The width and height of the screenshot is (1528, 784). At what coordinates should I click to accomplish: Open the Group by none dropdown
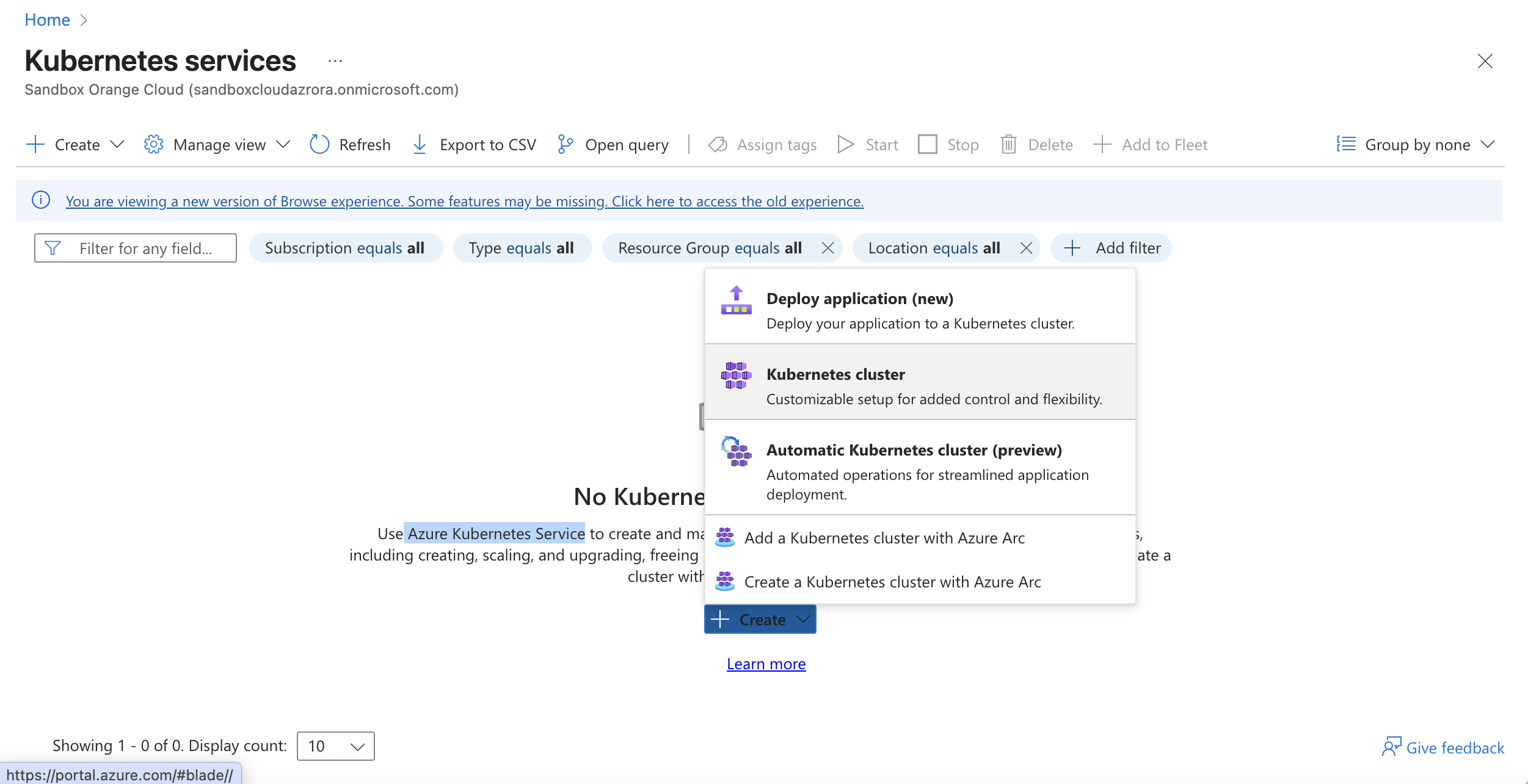pos(1417,145)
